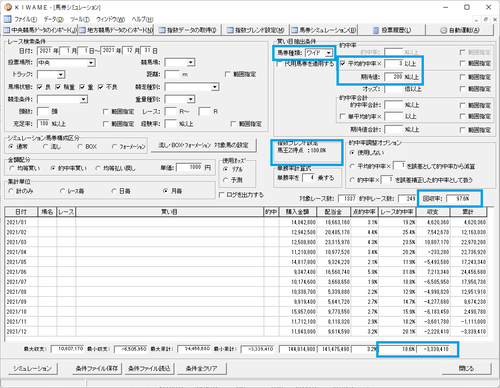Click the start year field showing 2021
This screenshot has height=388, width=500.
45,51
